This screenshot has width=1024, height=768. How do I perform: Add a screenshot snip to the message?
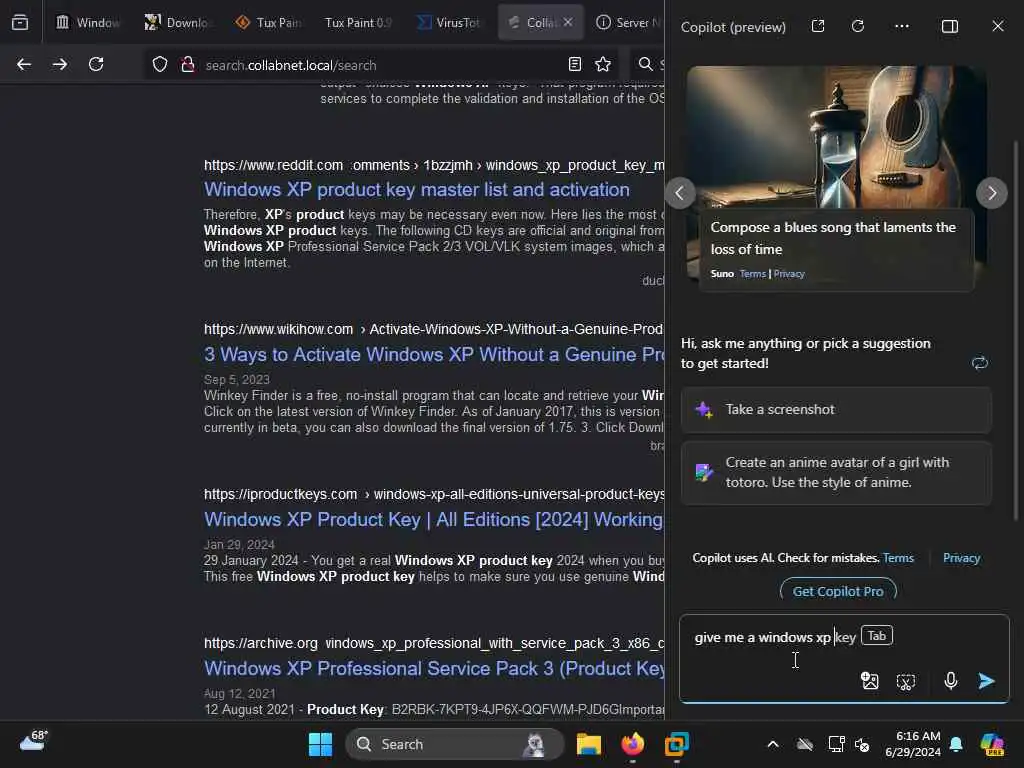point(906,682)
